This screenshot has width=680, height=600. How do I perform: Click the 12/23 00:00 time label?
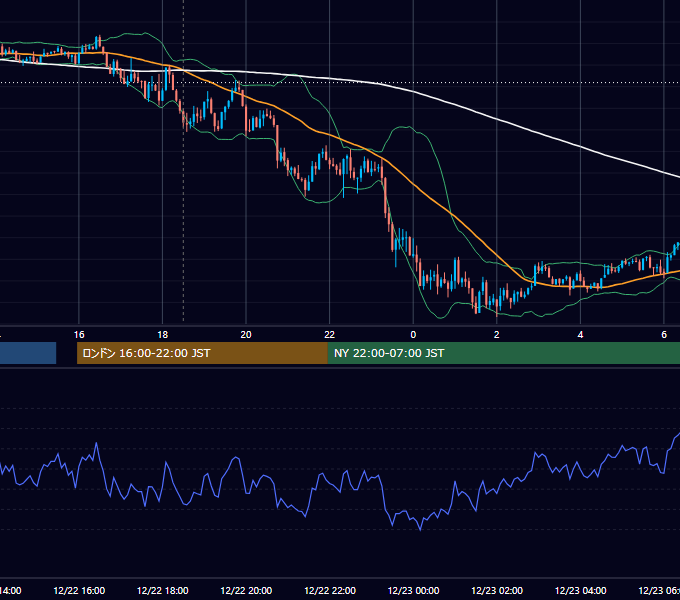[413, 590]
